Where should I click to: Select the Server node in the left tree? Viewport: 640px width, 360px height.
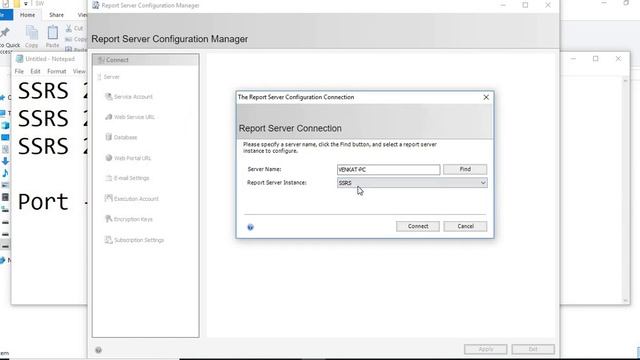tap(111, 77)
